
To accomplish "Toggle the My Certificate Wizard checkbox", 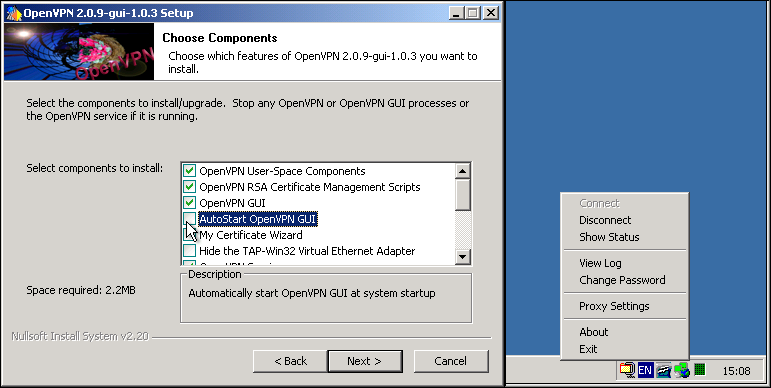I will coord(189,235).
